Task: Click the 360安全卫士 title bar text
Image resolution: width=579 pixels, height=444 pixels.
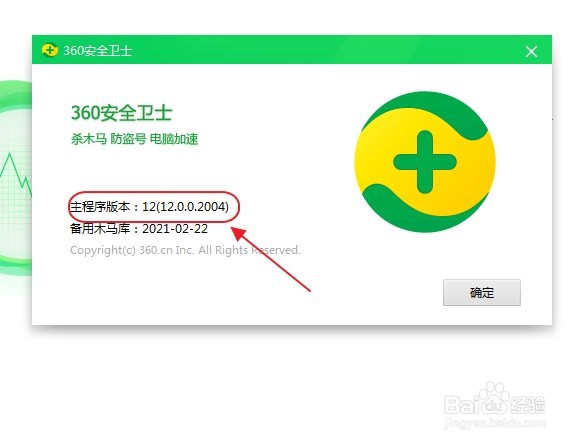Action: (97, 51)
